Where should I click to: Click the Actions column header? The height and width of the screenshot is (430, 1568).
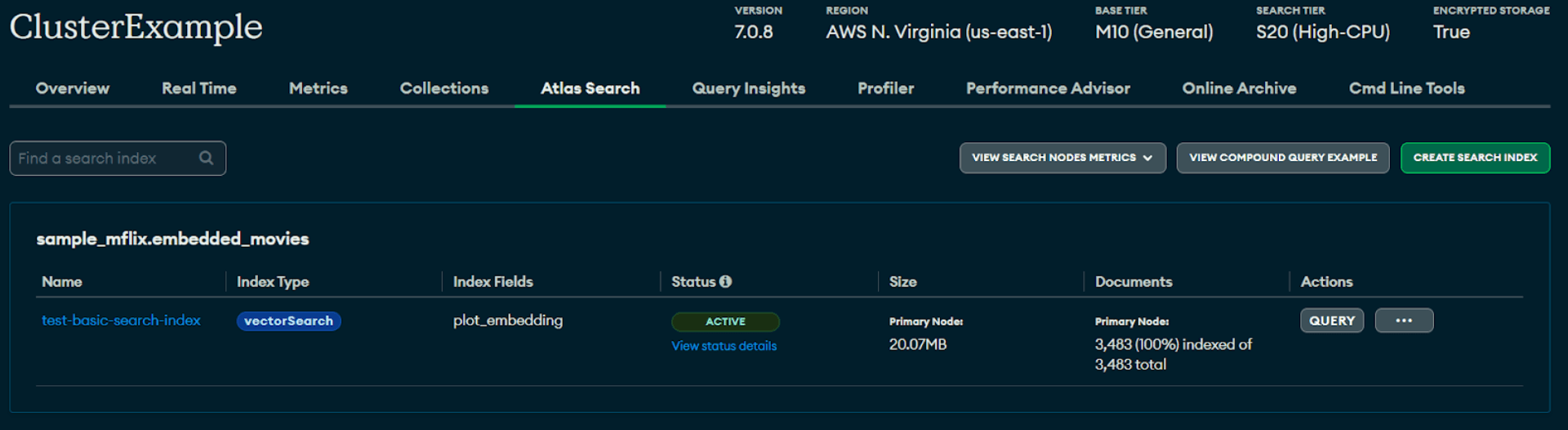pyautogui.click(x=1327, y=281)
